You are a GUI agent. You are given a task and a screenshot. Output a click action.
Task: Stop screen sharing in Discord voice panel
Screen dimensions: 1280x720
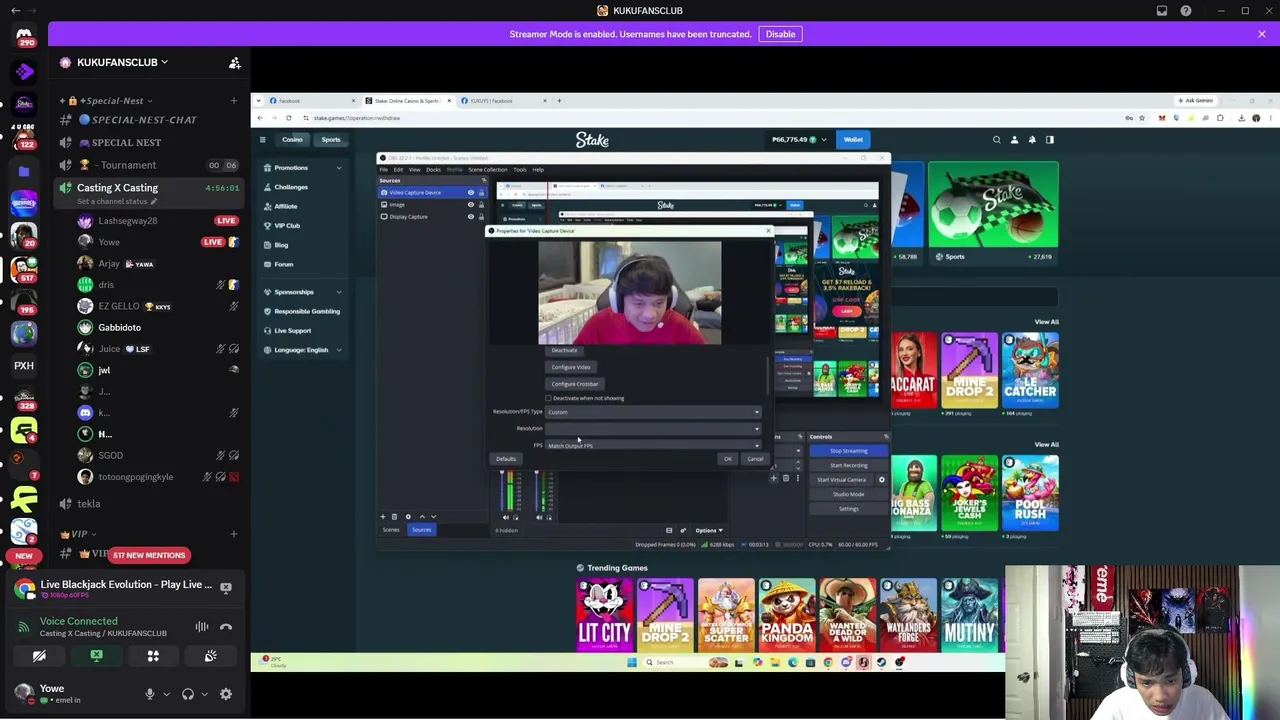(x=96, y=656)
